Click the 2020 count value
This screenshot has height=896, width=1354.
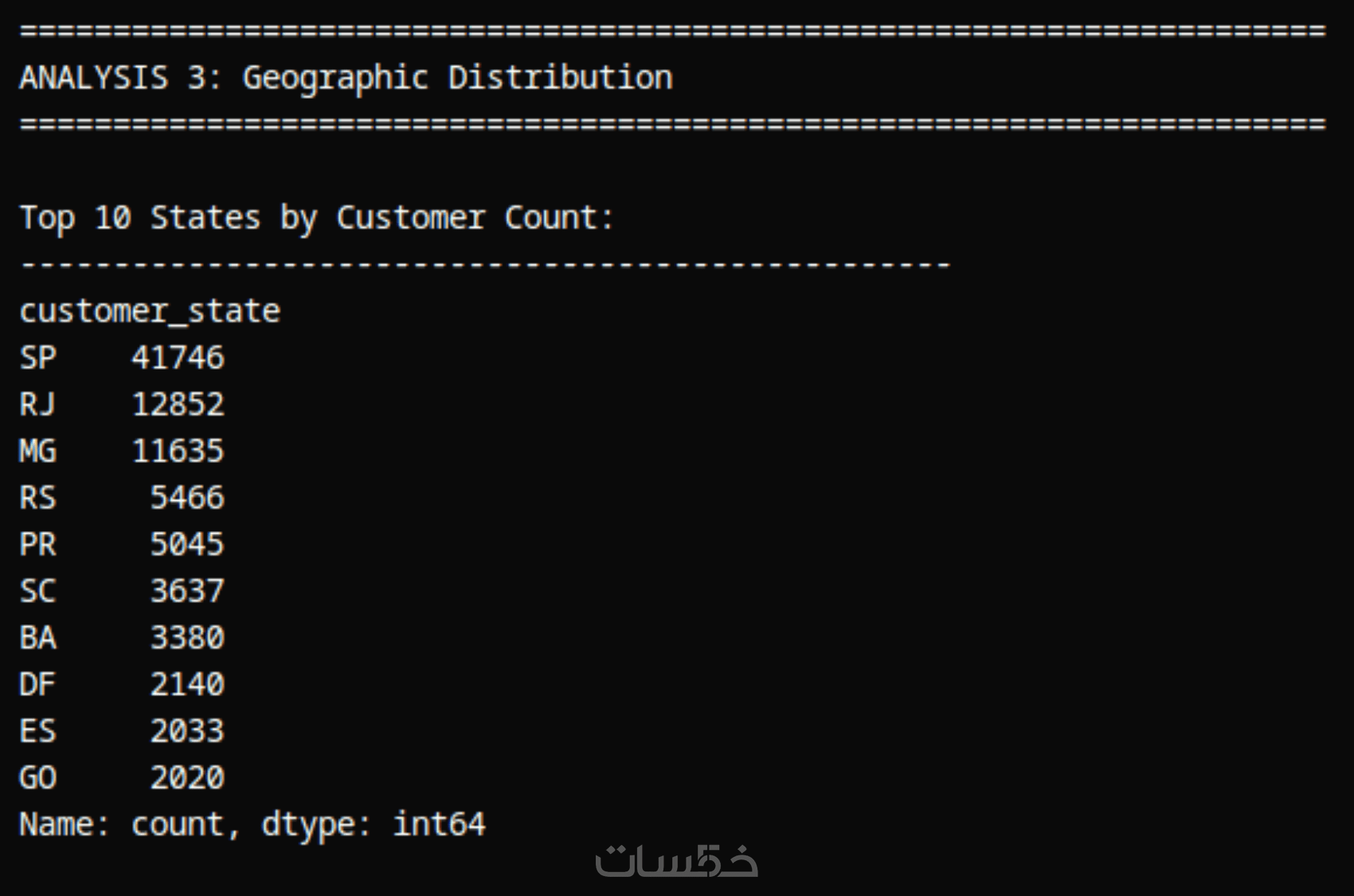[x=187, y=778]
